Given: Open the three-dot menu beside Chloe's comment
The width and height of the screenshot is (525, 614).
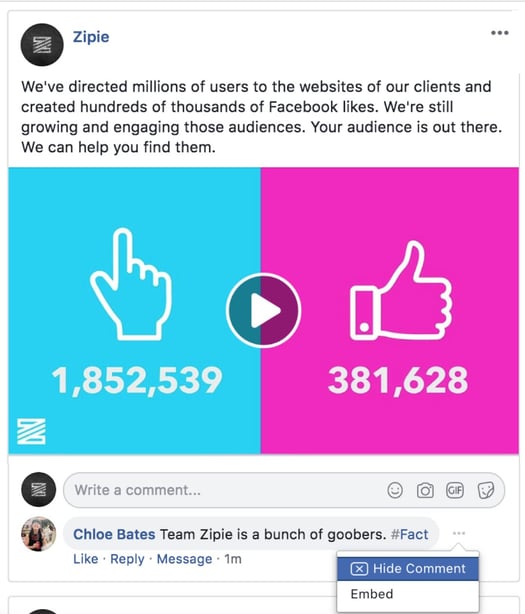Looking at the screenshot, I should pos(459,533).
